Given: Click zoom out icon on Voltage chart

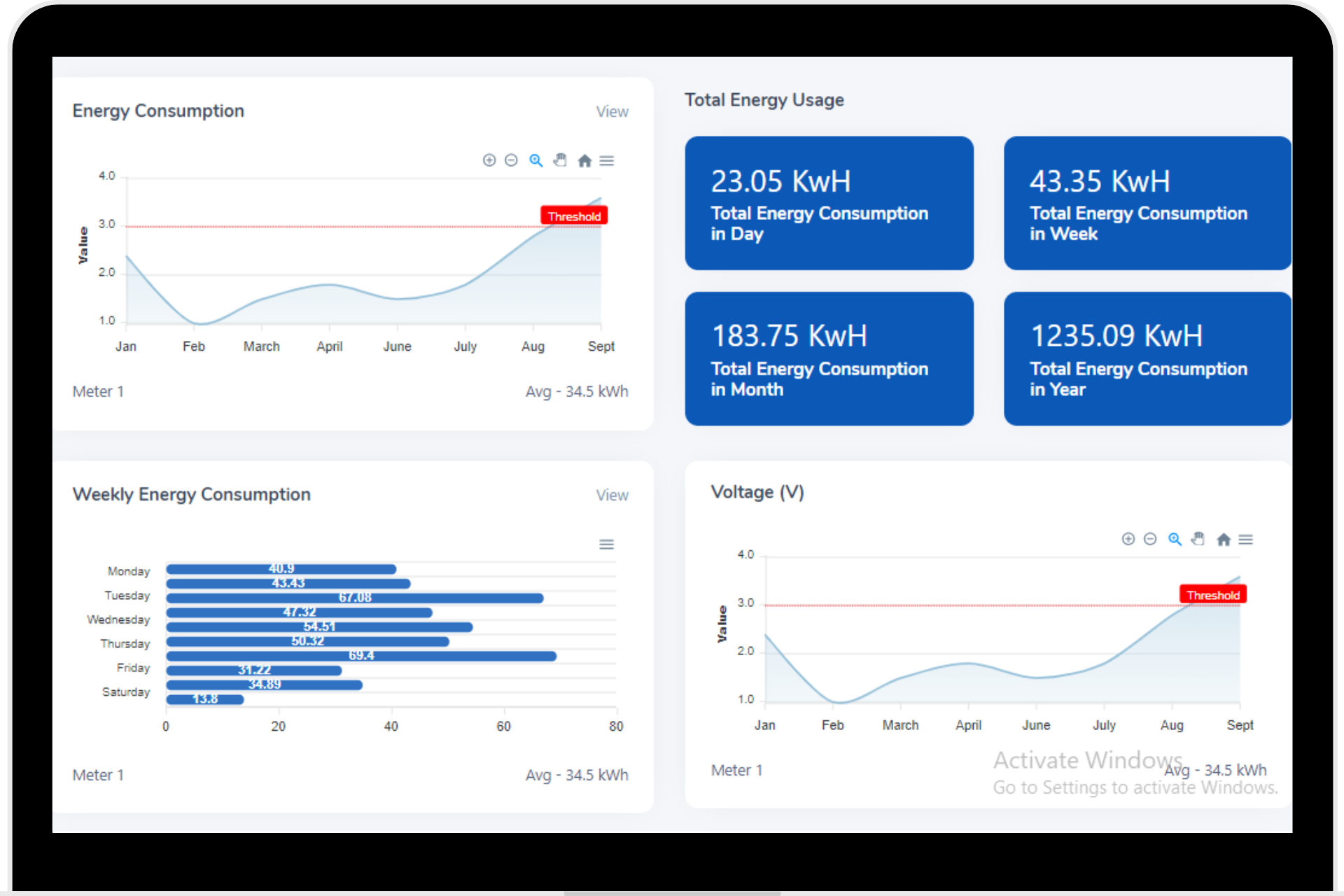Looking at the screenshot, I should 1150,539.
